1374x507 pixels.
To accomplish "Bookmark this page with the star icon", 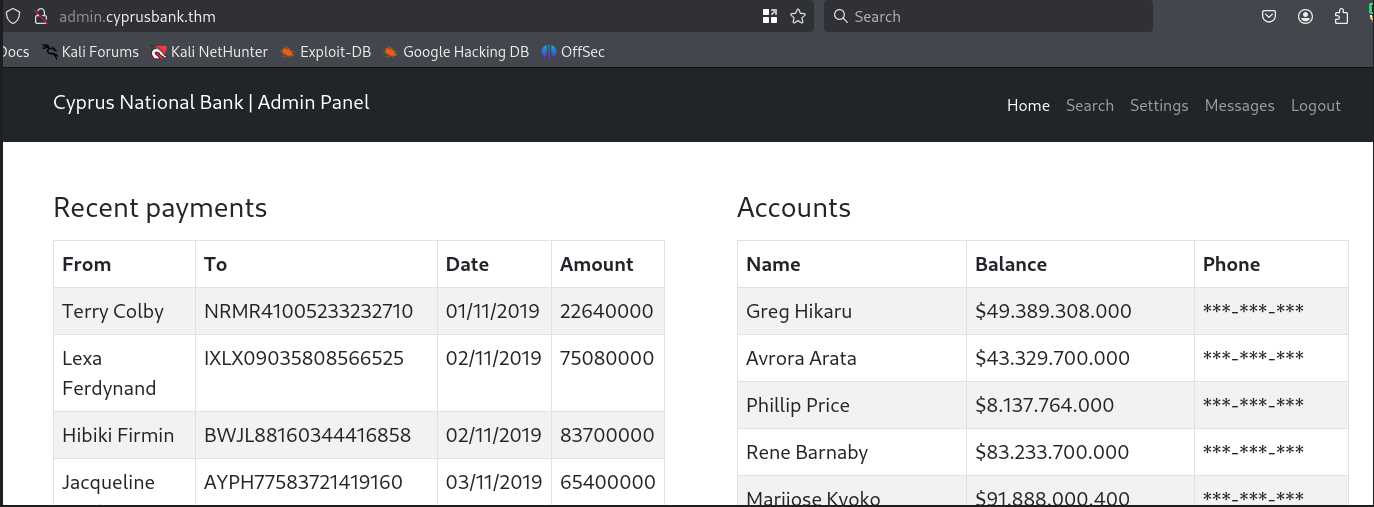I will tap(798, 16).
